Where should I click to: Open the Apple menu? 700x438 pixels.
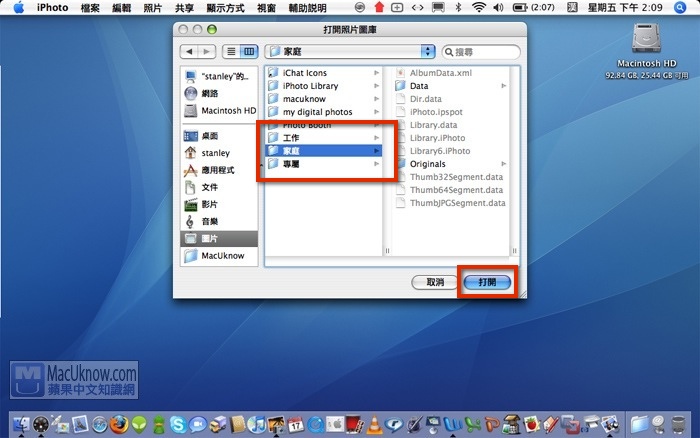point(19,7)
